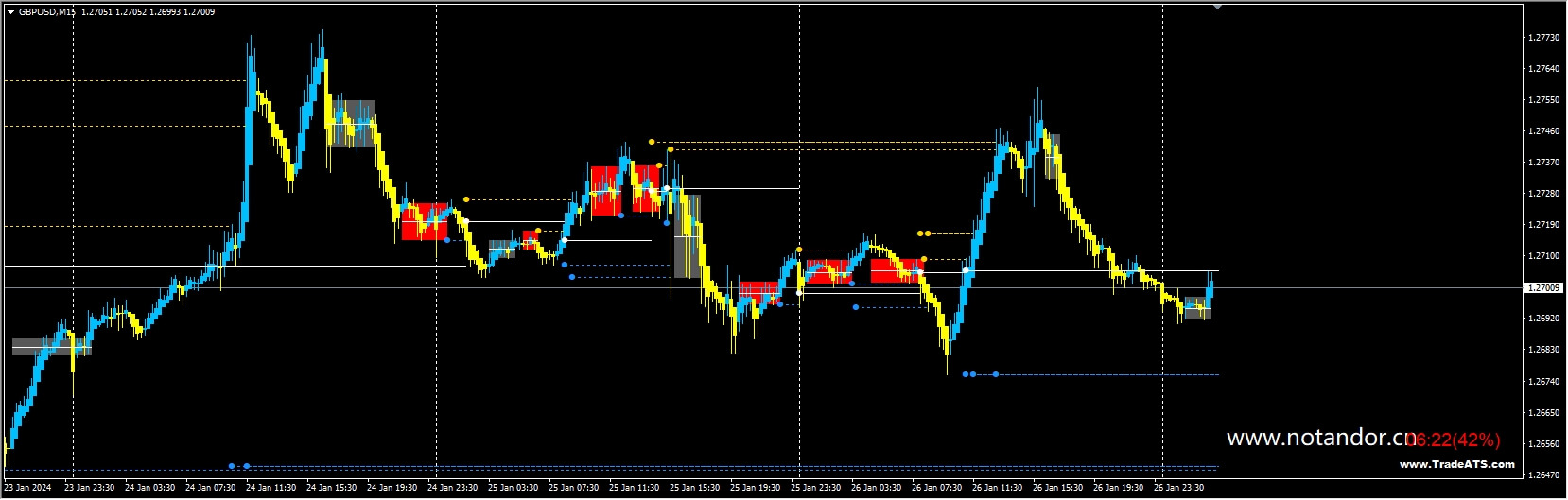Click the 25 Jan 07:30 time label
The height and width of the screenshot is (500, 1568).
point(573,489)
